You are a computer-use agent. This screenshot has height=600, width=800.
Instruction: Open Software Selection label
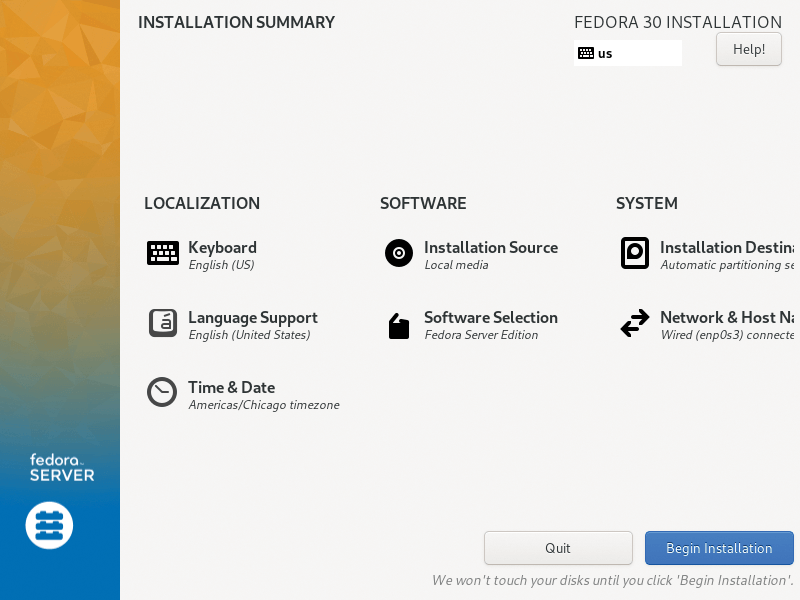[491, 317]
